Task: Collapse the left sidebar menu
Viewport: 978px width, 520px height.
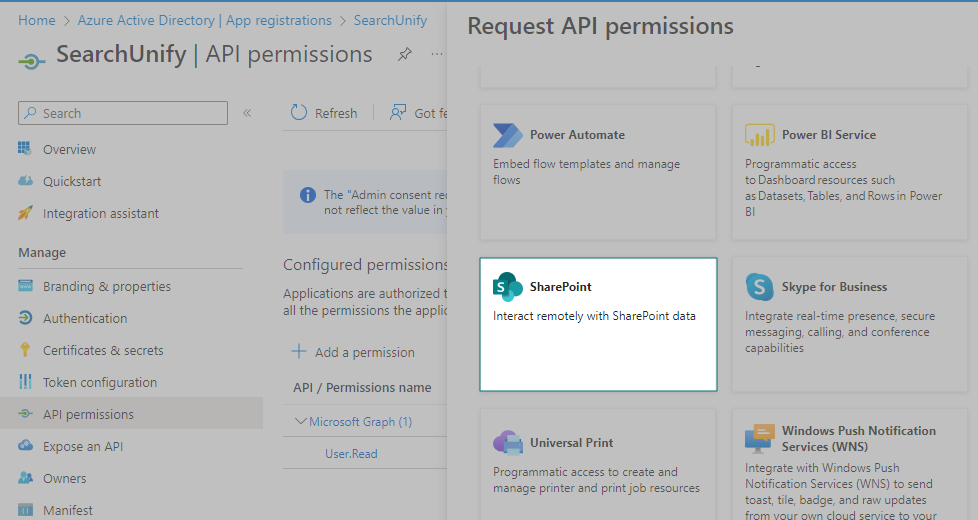Action: [247, 113]
